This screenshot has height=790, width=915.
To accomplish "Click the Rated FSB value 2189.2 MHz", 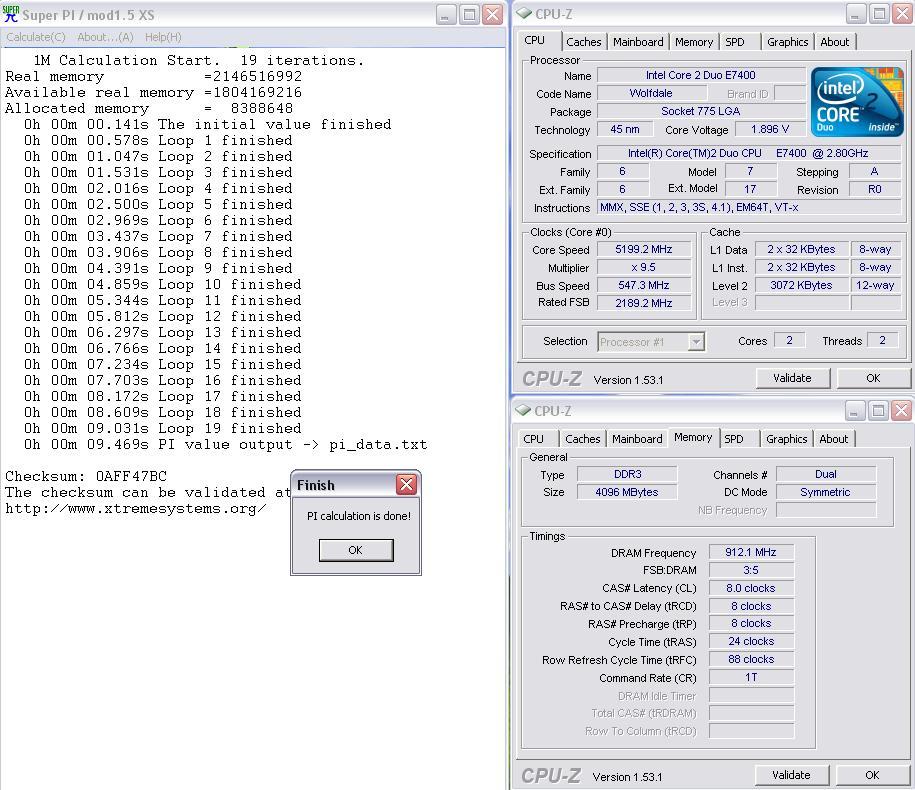I will coord(644,303).
